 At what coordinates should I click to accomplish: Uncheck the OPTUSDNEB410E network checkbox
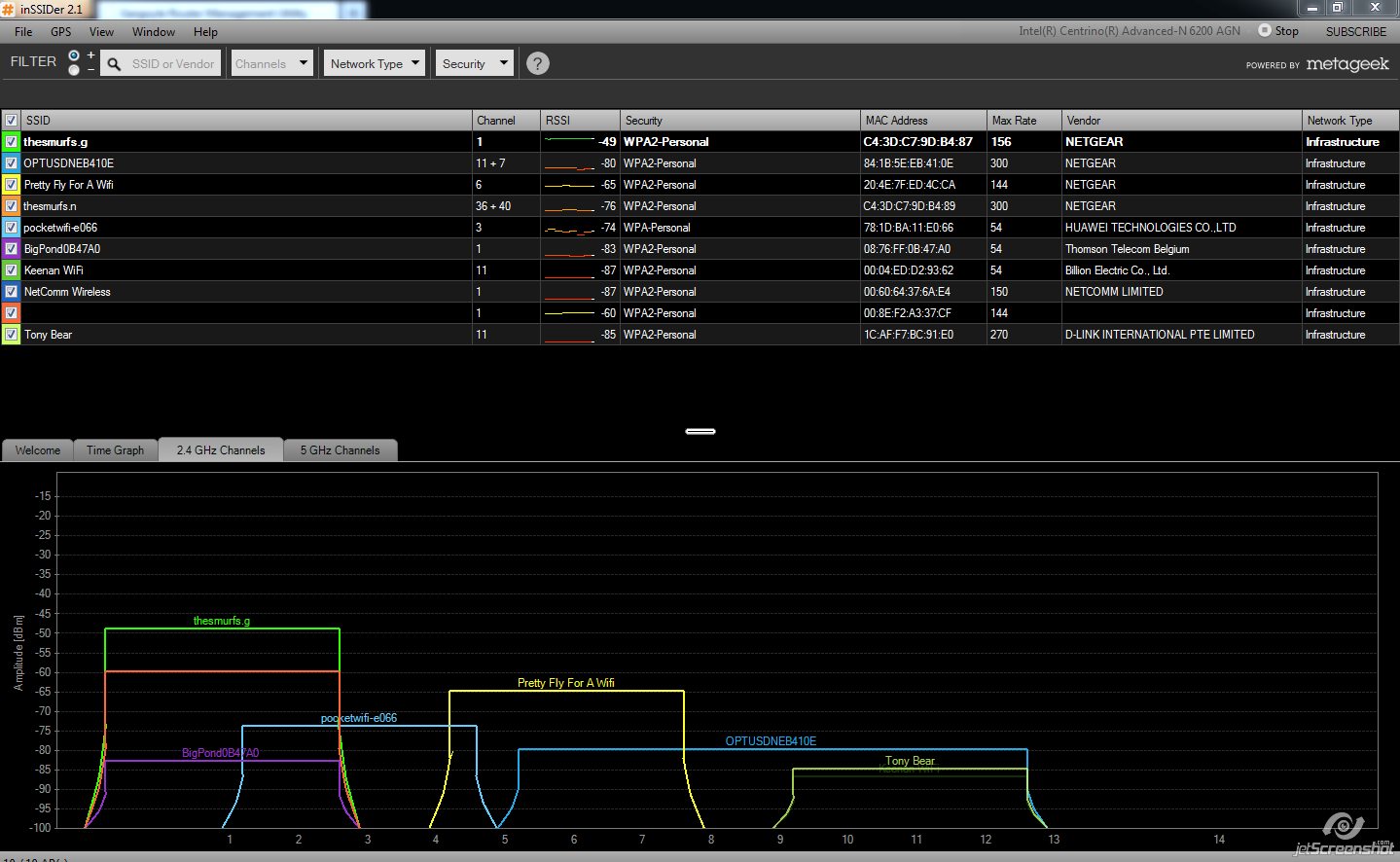click(11, 163)
